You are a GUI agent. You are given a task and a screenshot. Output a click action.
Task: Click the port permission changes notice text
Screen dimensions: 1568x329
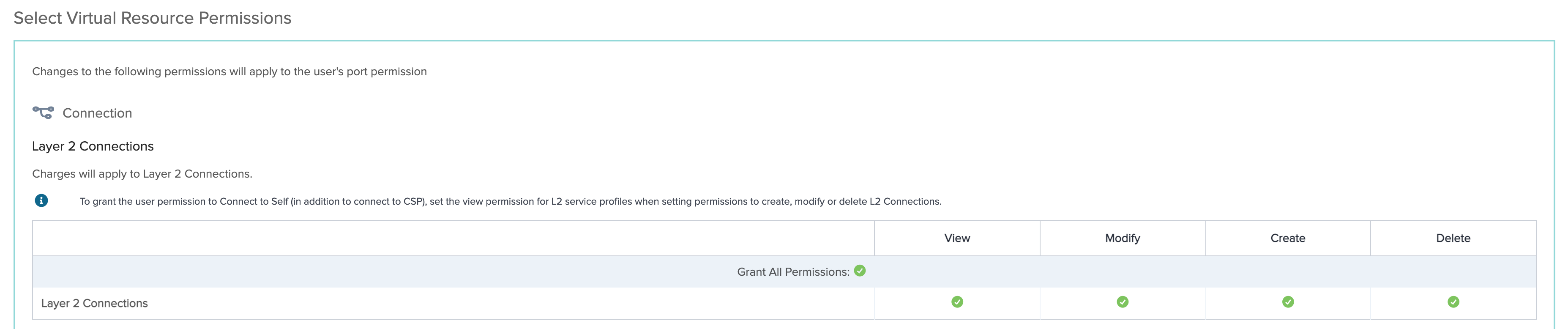(x=229, y=71)
